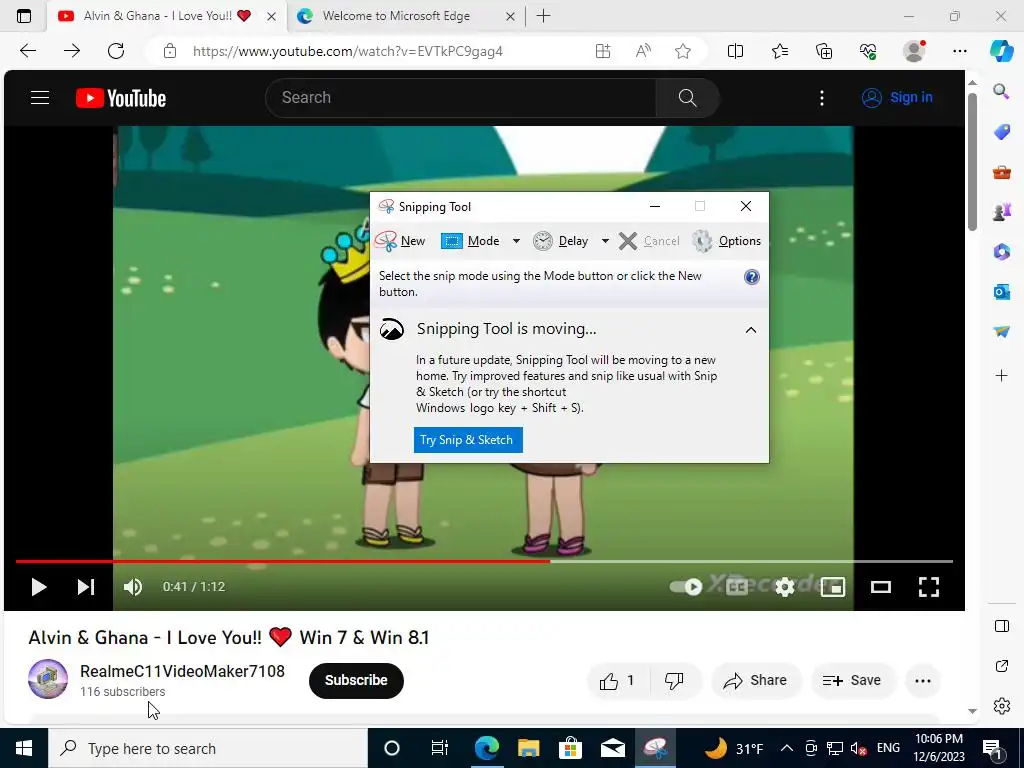The image size is (1024, 768).
Task: Open Edge Settings and more menu
Action: coord(959,51)
